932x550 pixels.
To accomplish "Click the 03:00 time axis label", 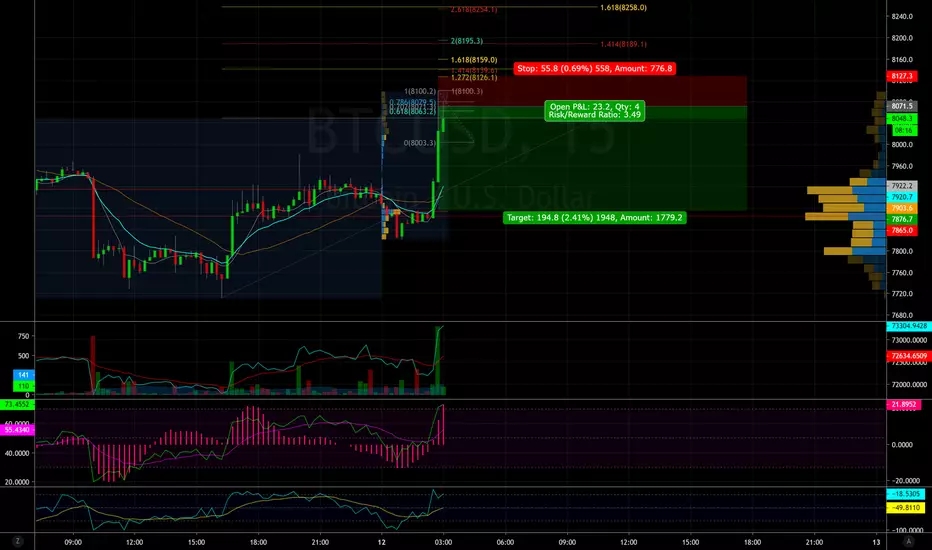I will click(x=443, y=542).
